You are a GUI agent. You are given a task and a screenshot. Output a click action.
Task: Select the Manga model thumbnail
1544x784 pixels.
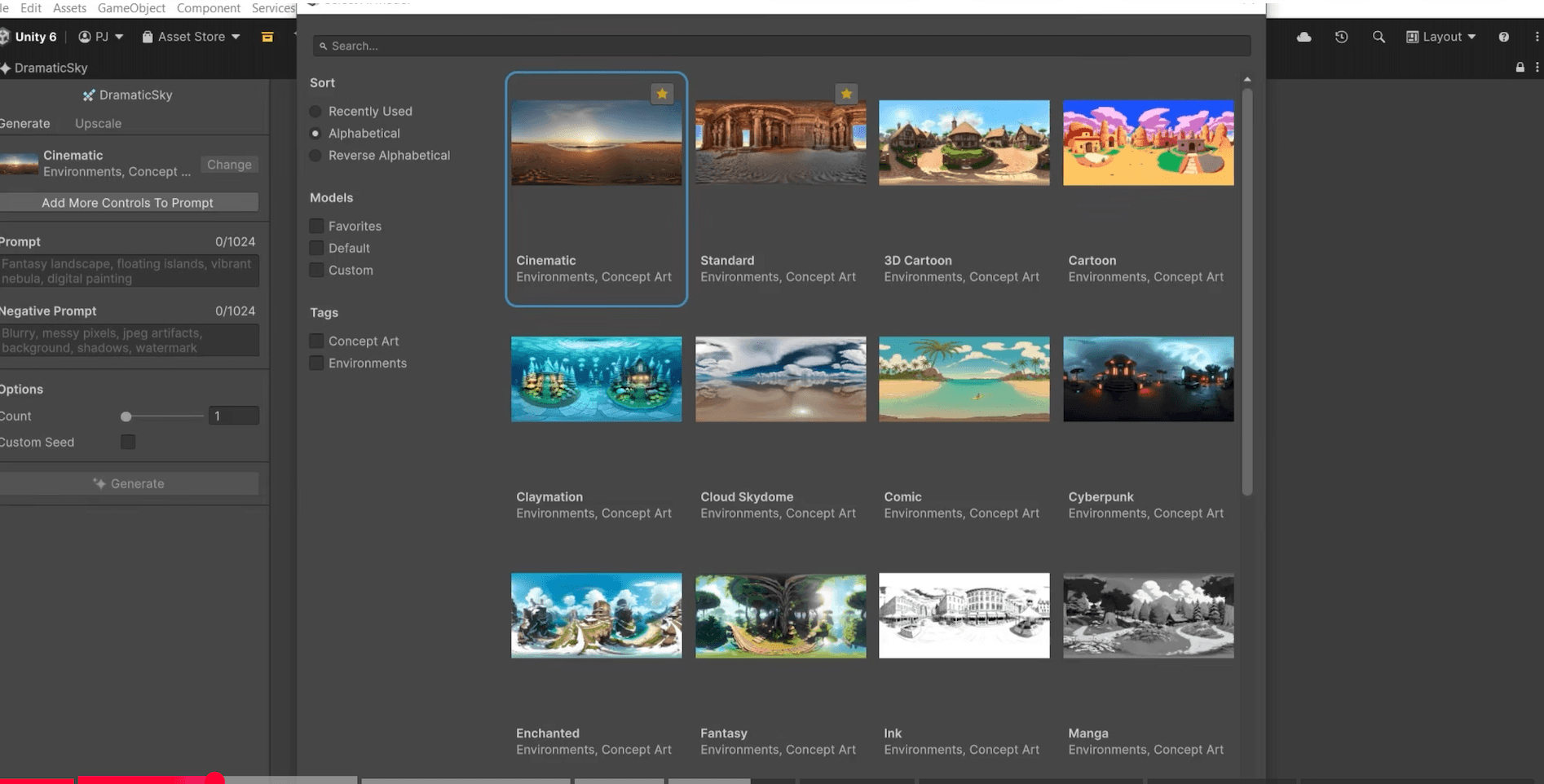tap(1149, 615)
